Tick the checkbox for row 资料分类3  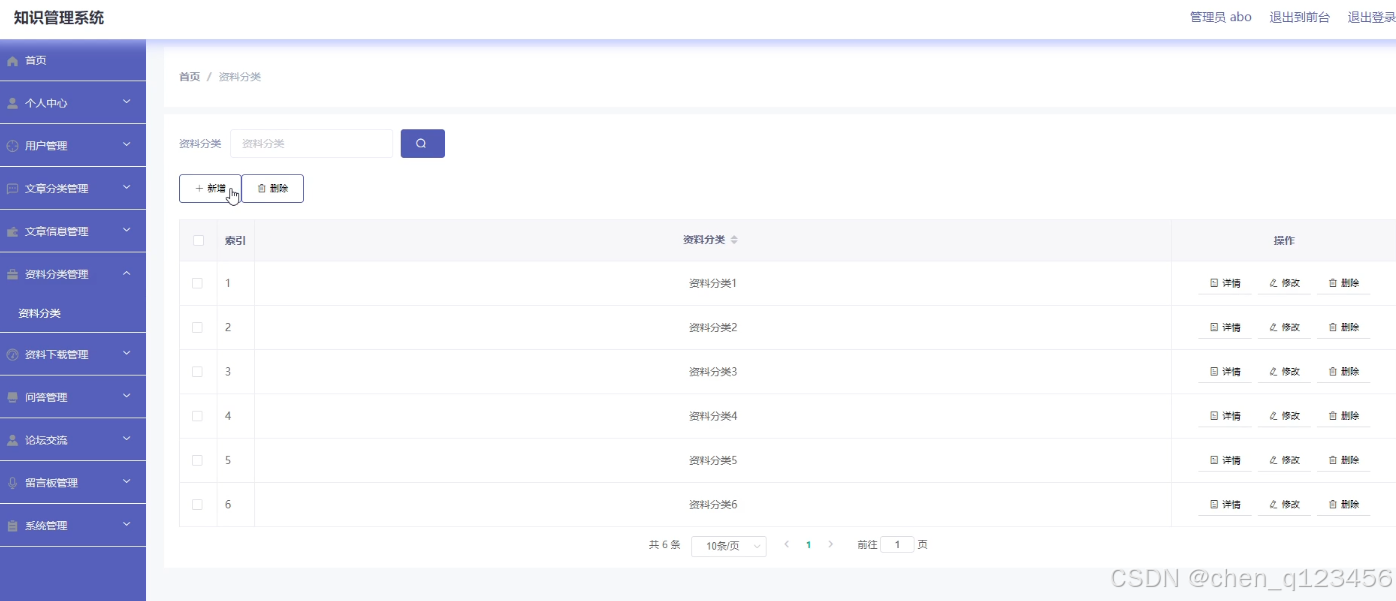point(197,371)
